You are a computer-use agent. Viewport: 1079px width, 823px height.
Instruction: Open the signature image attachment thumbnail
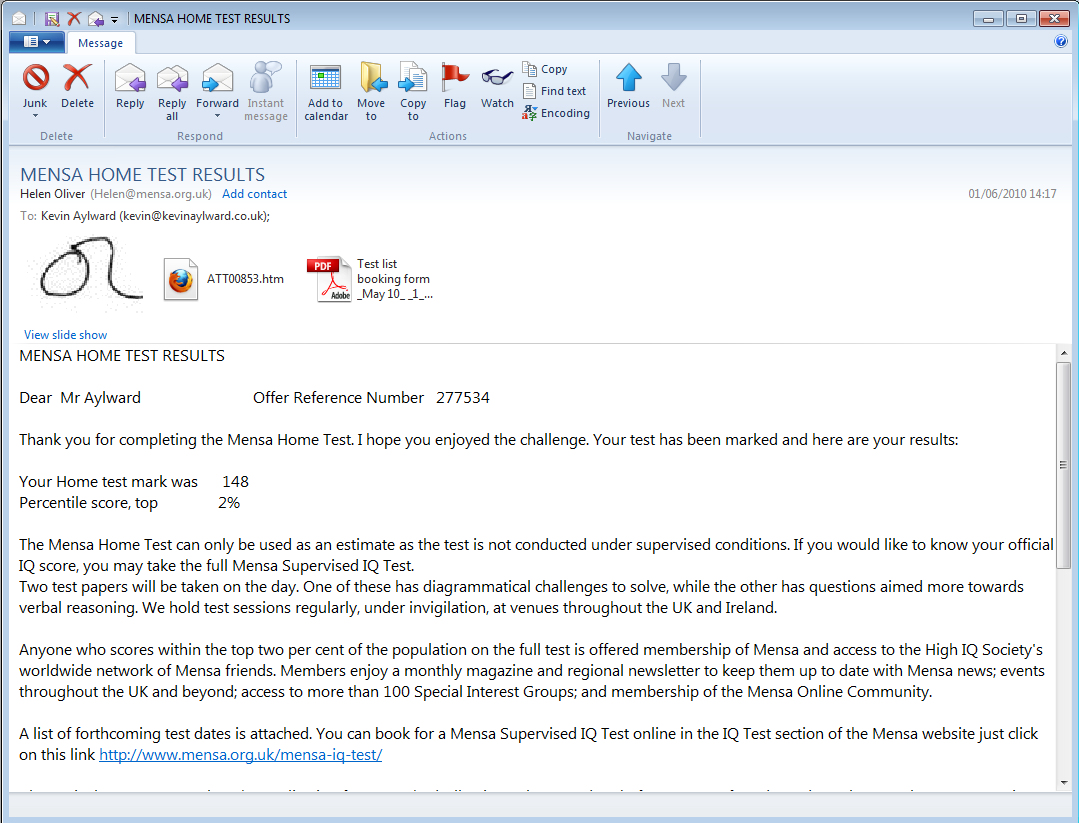tap(85, 274)
